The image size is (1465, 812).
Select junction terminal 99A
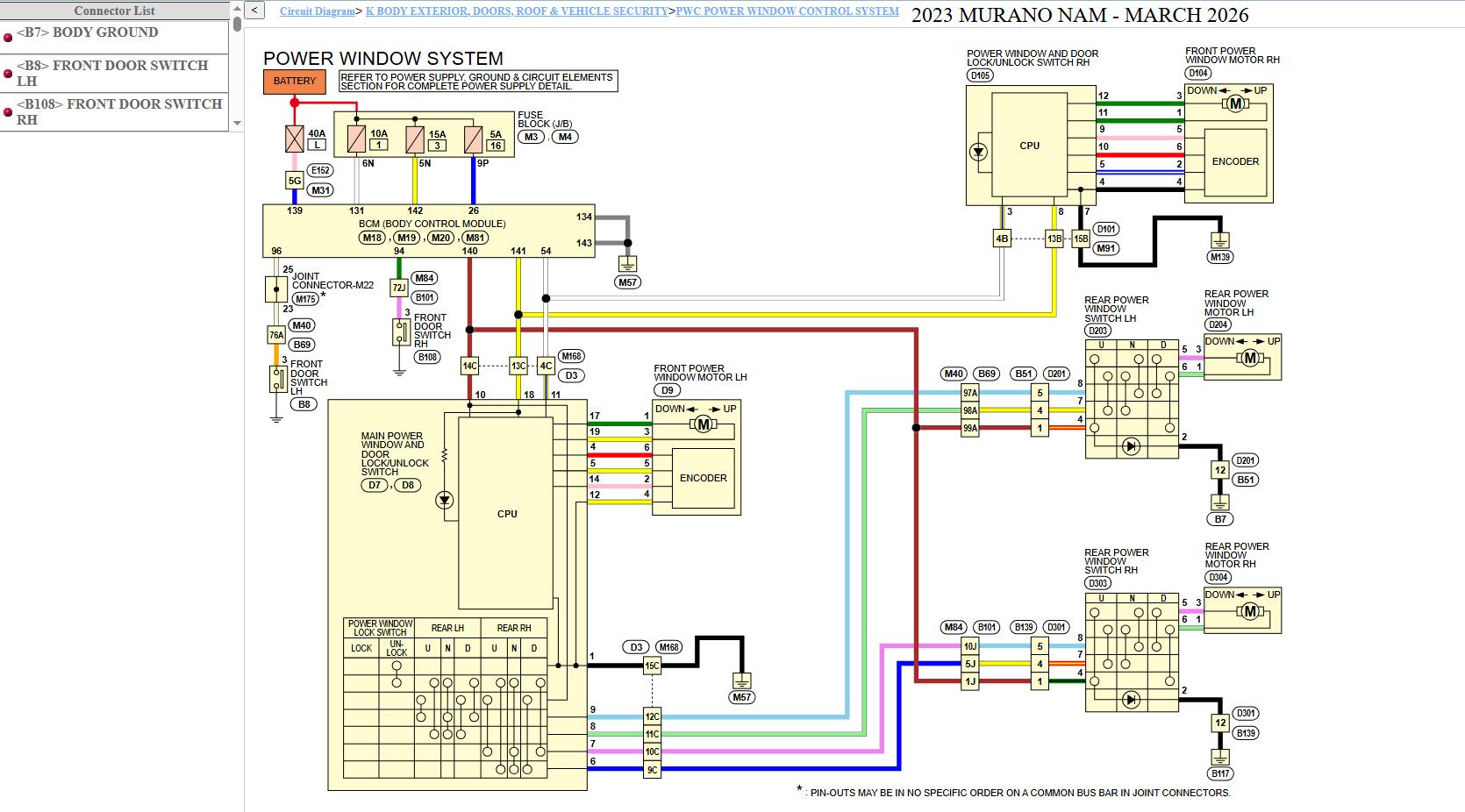970,429
